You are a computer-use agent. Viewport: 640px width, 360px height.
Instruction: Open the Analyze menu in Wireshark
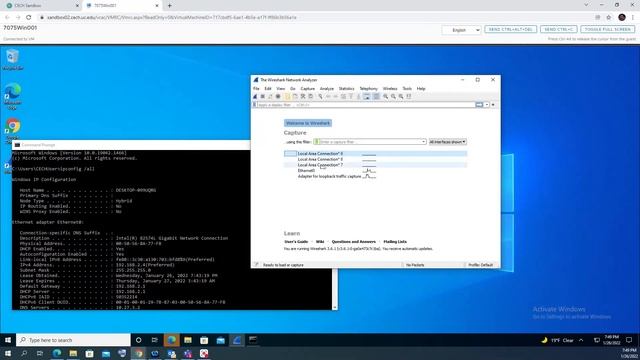pyautogui.click(x=327, y=89)
